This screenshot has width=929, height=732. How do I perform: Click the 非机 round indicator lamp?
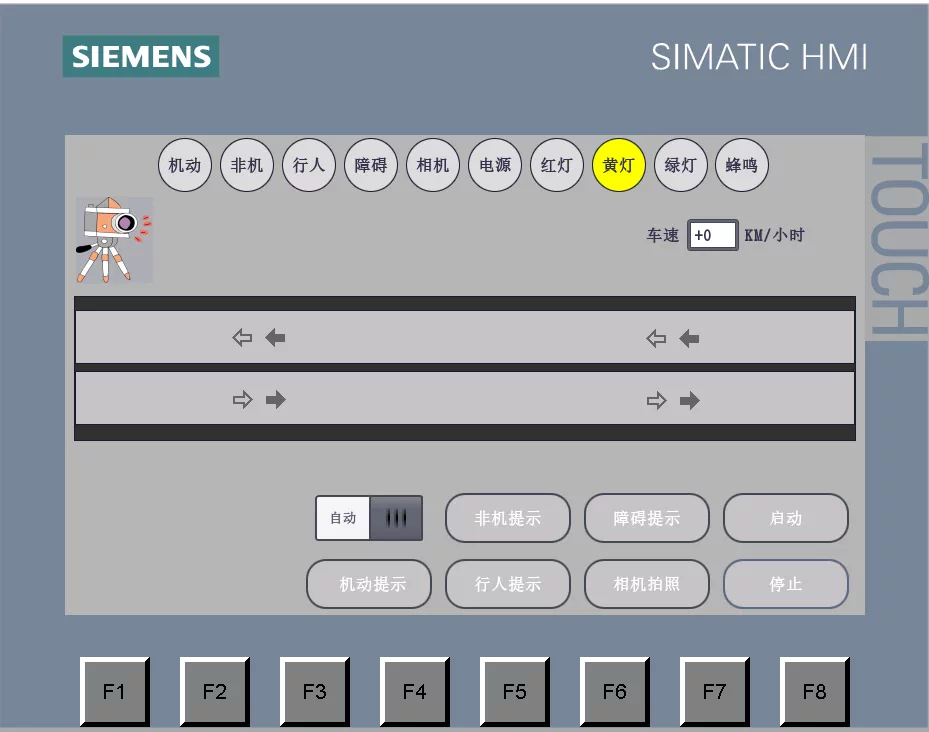click(246, 165)
